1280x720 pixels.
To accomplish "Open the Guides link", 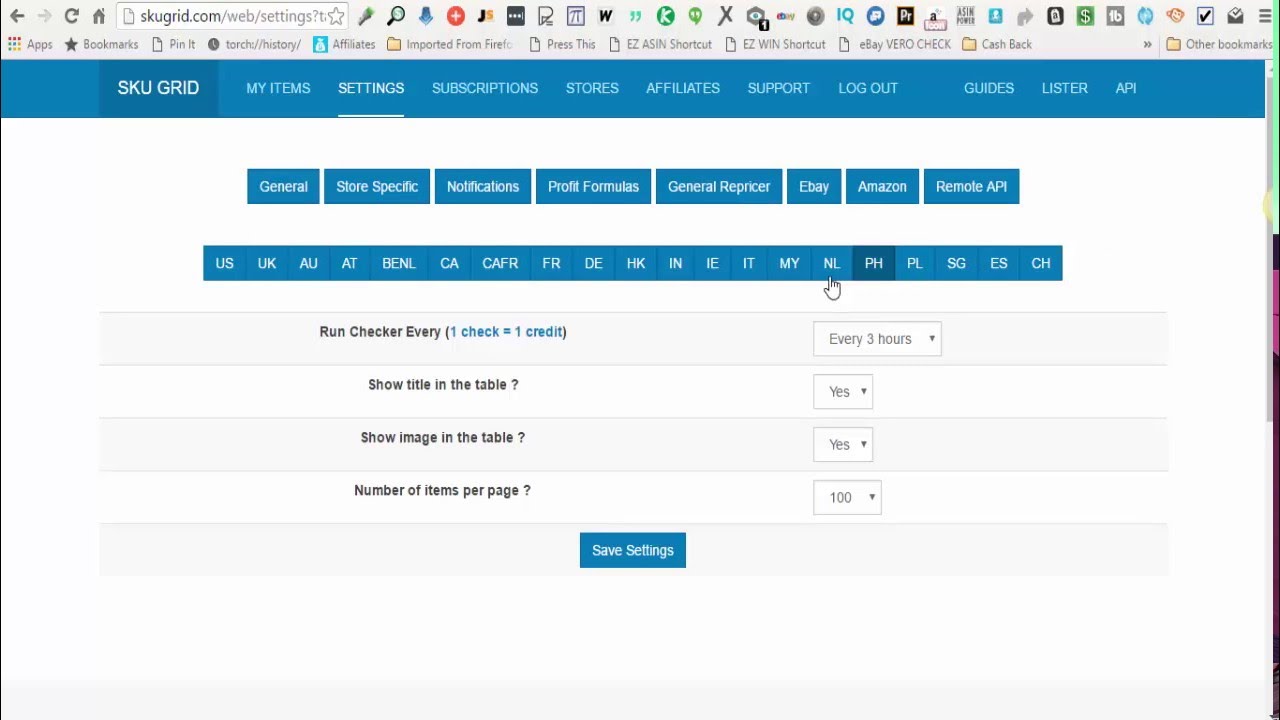I will point(989,88).
